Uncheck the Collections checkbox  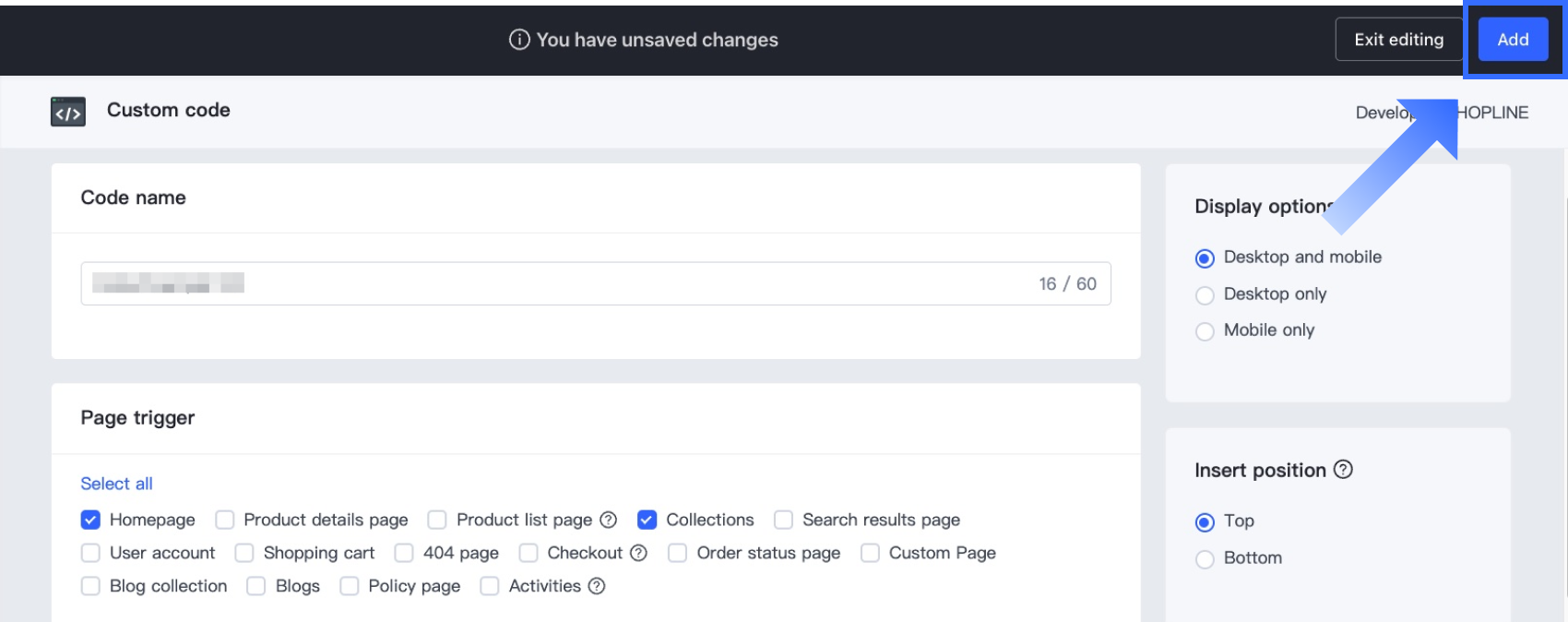pos(647,520)
